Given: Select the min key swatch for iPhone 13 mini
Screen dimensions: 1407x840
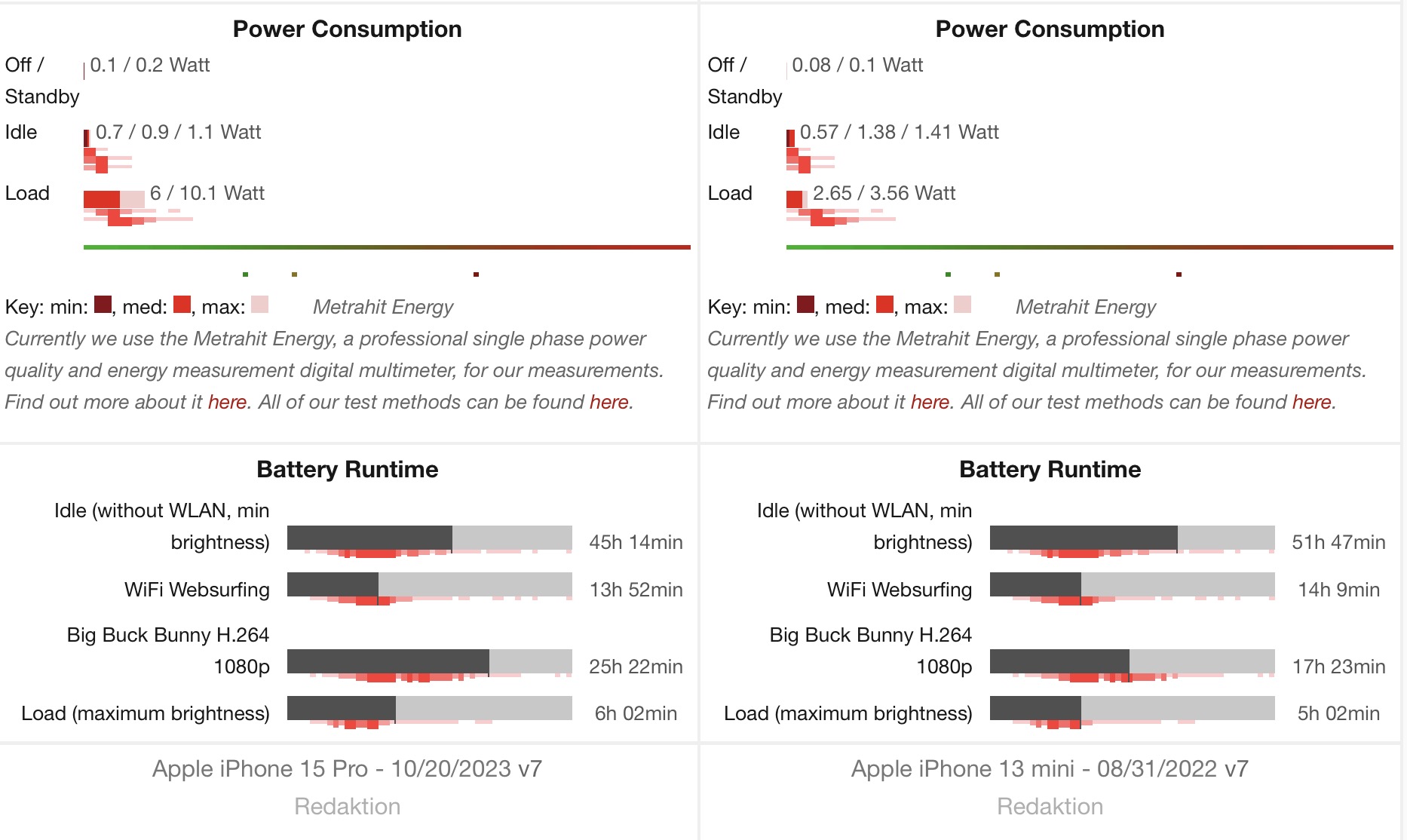Looking at the screenshot, I should coord(805,305).
